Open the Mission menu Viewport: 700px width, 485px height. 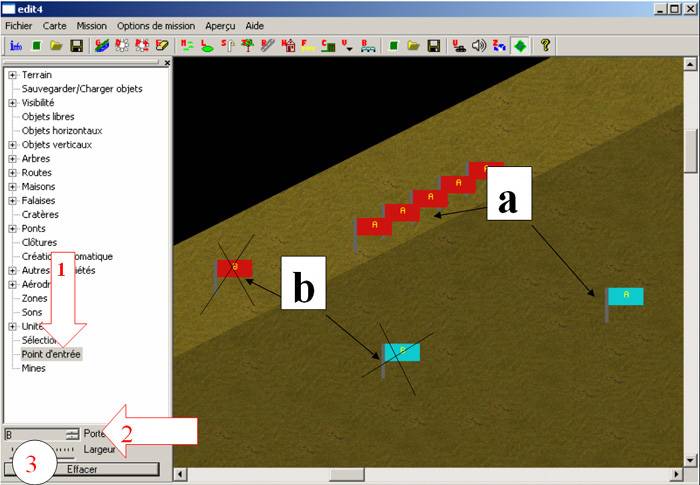click(91, 24)
